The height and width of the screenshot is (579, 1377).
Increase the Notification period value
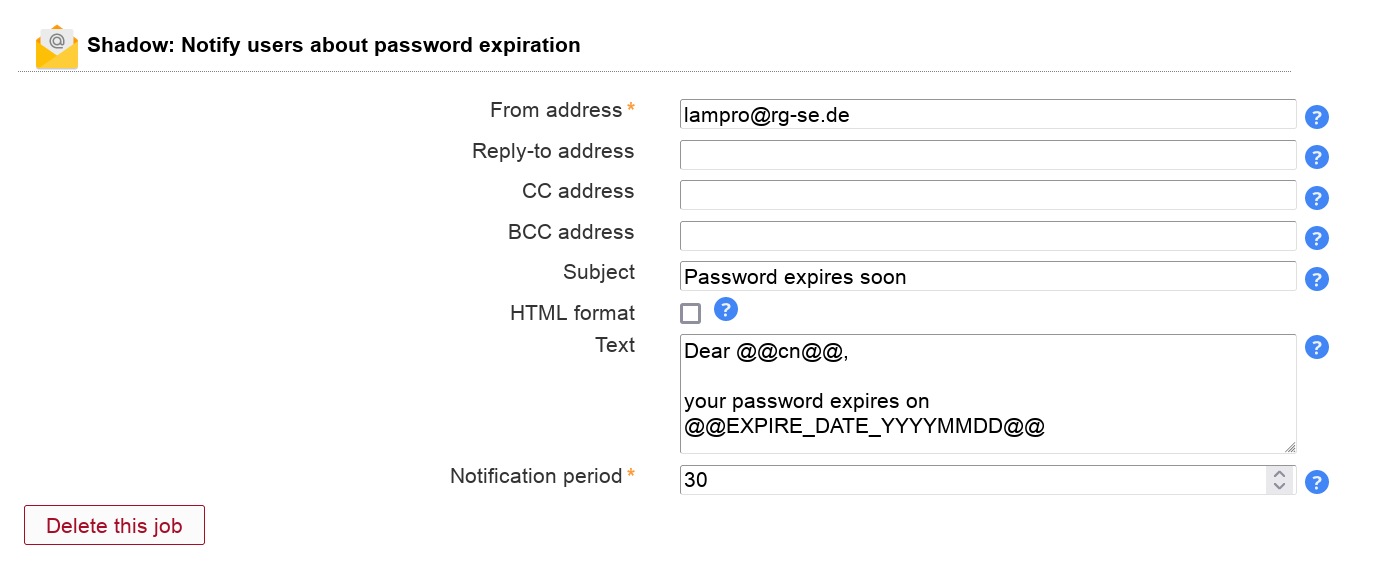[1278, 474]
